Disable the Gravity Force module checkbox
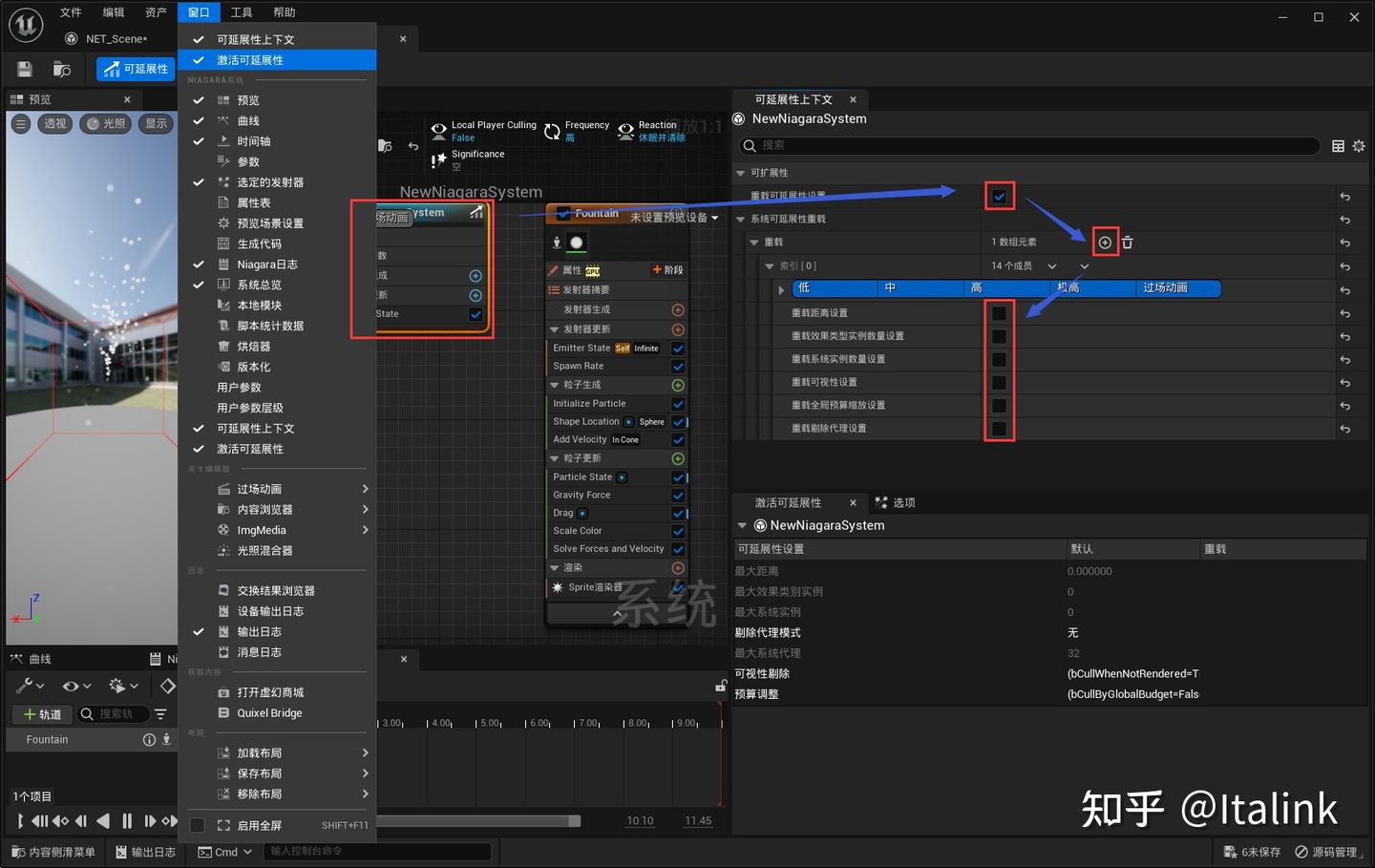This screenshot has width=1375, height=868. pos(678,495)
